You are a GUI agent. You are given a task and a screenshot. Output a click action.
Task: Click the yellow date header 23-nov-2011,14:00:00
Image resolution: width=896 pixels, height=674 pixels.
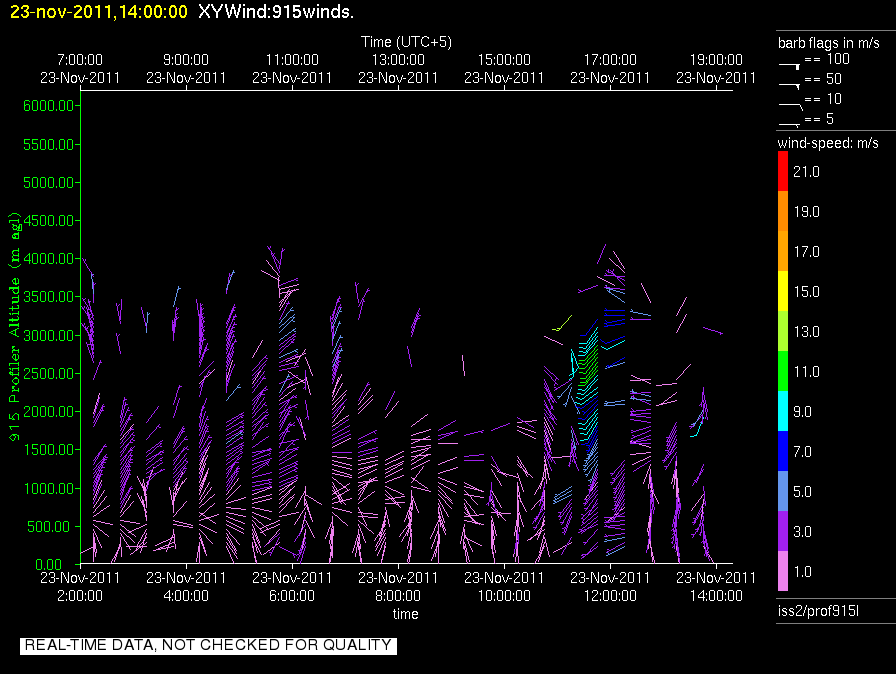click(99, 11)
